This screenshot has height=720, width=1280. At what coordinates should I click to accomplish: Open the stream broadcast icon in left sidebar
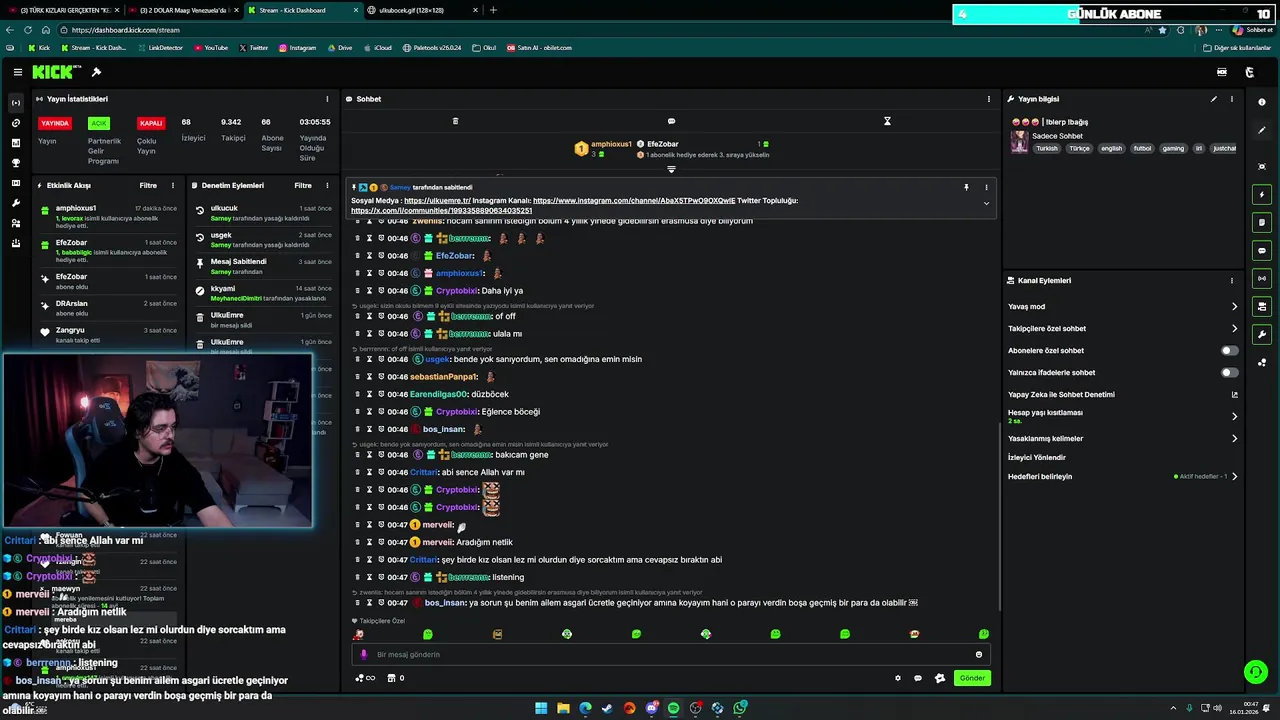(x=15, y=103)
